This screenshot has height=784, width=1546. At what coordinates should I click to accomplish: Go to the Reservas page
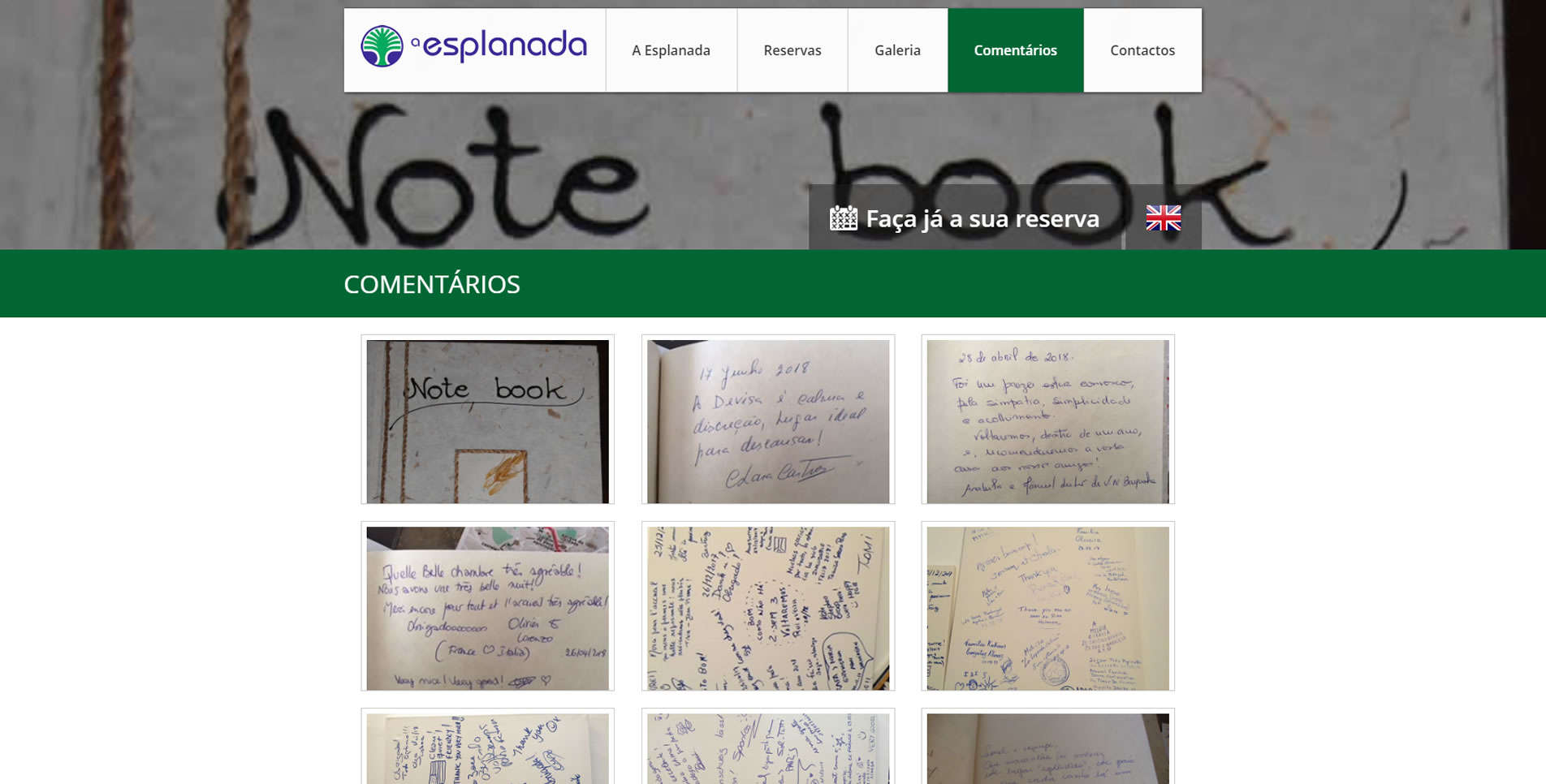pos(792,50)
